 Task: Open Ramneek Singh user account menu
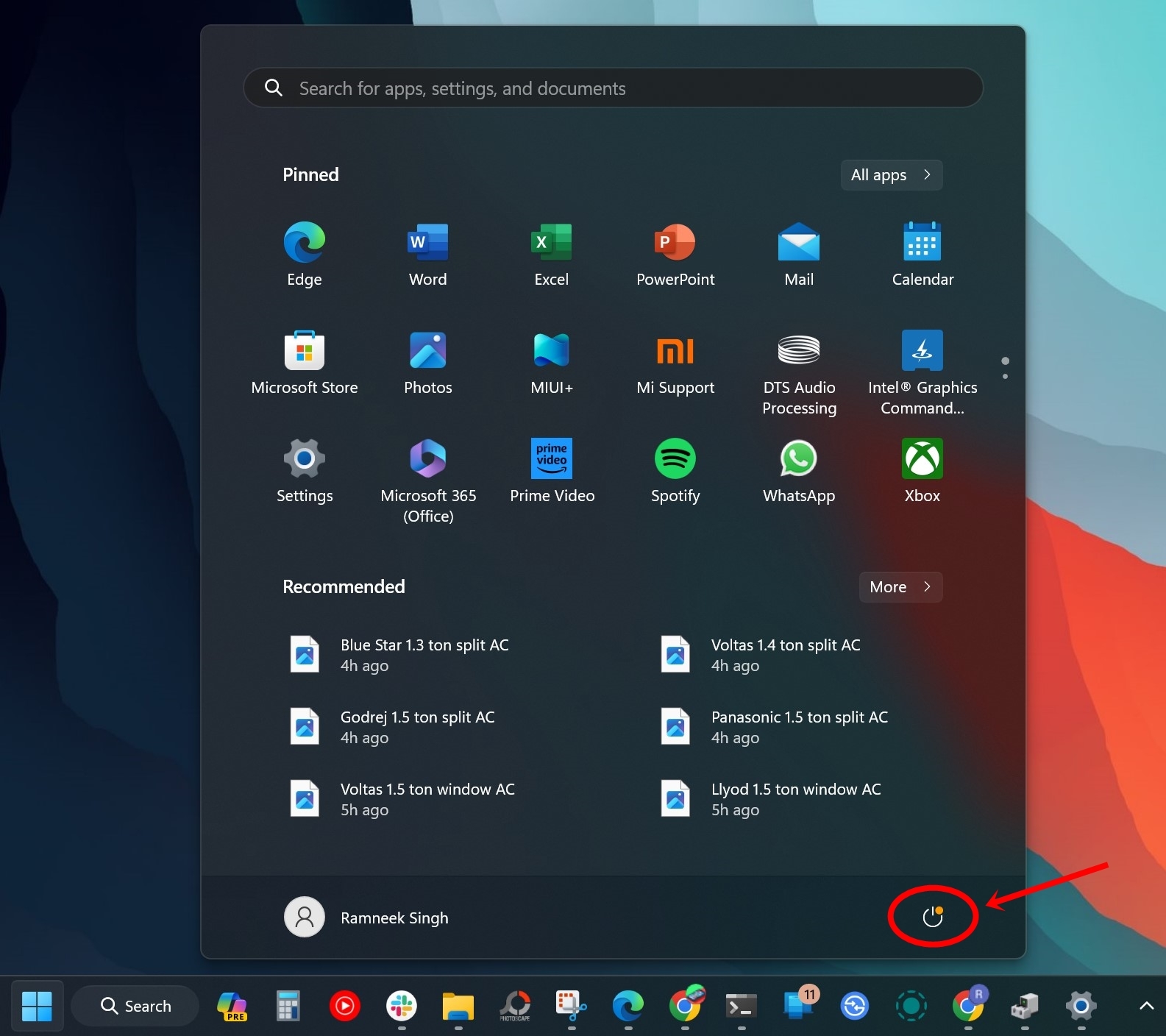(x=366, y=918)
